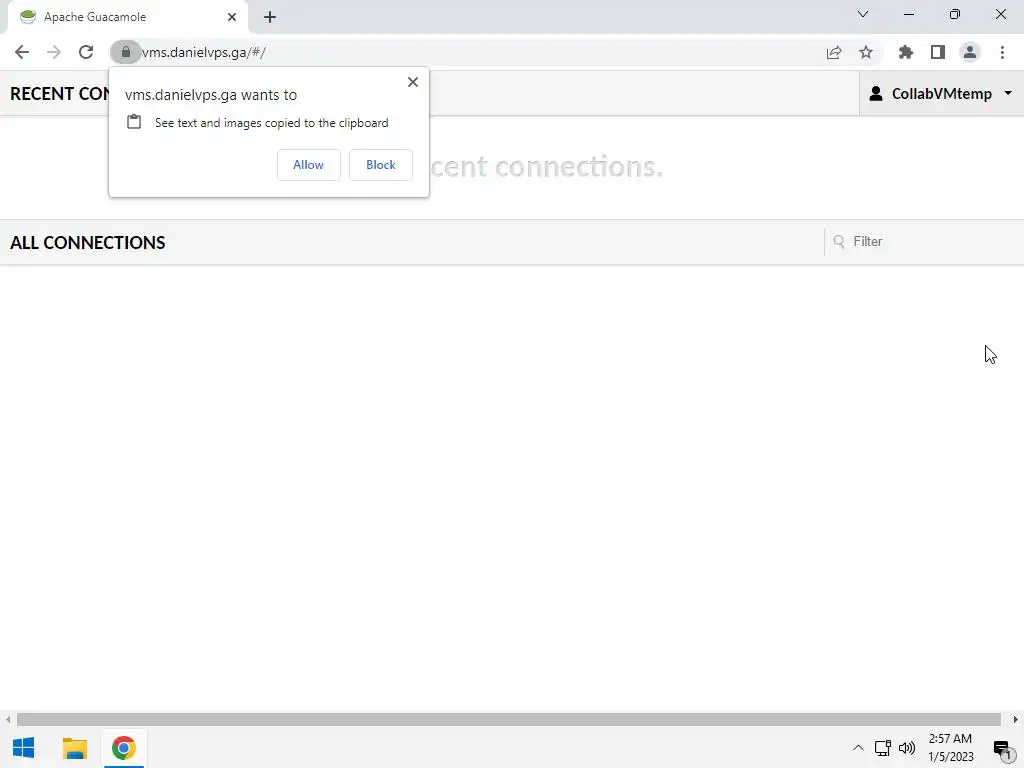Open the Chrome profile avatar
The width and height of the screenshot is (1024, 768).
970,52
